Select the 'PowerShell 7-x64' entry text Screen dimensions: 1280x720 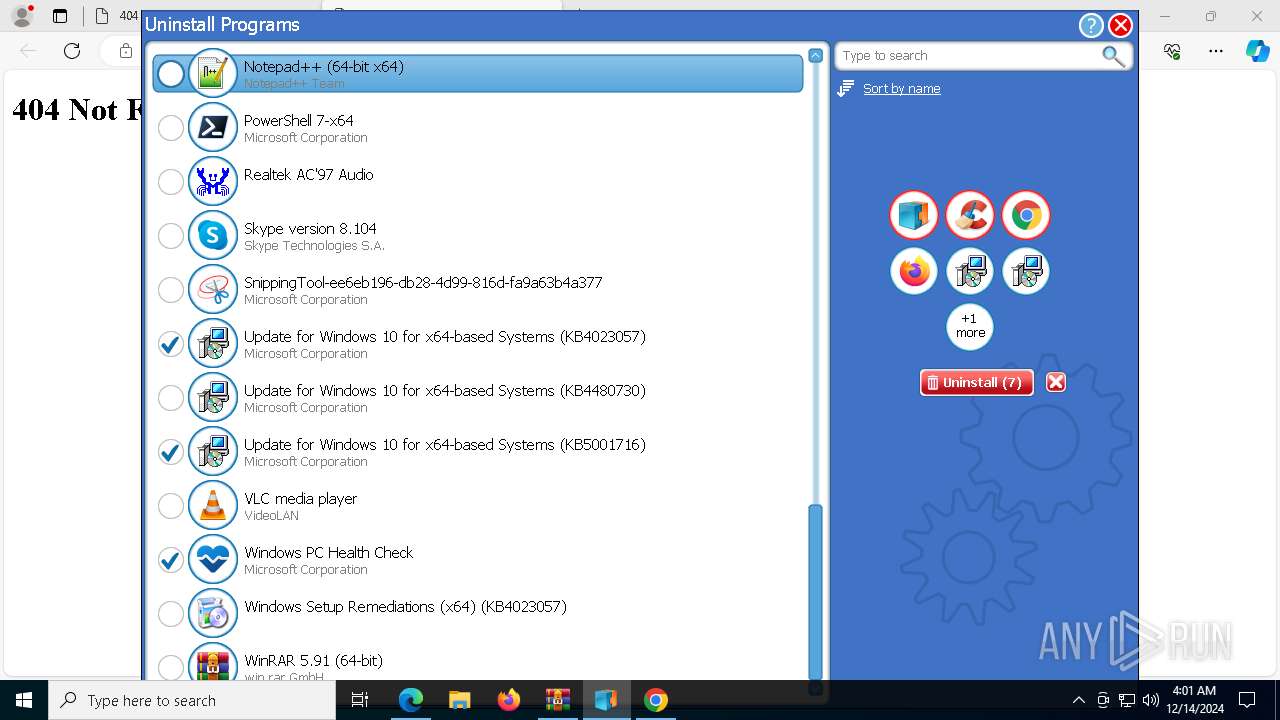pos(298,120)
